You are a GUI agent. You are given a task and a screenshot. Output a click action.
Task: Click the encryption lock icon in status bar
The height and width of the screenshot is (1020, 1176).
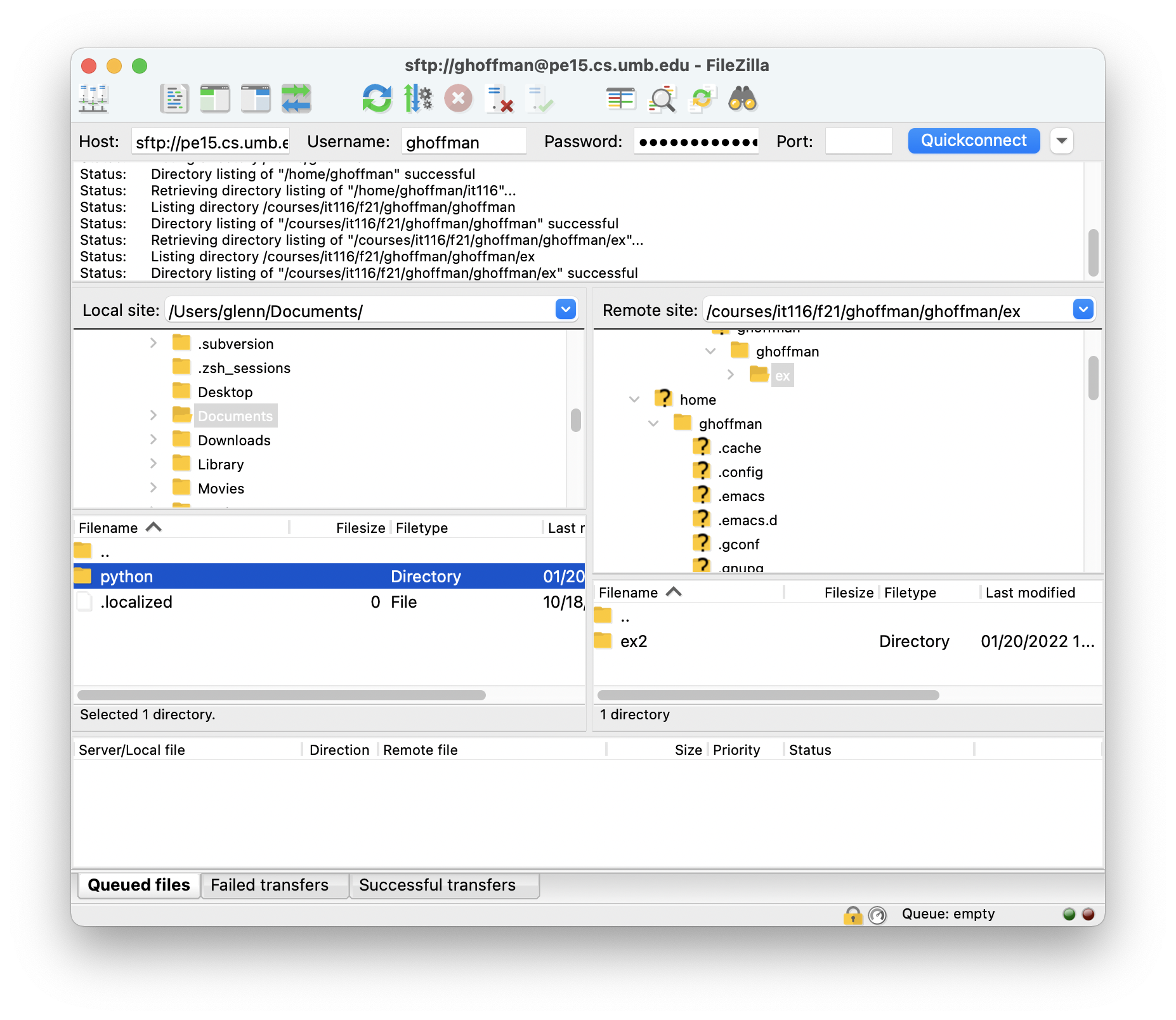pyautogui.click(x=853, y=914)
